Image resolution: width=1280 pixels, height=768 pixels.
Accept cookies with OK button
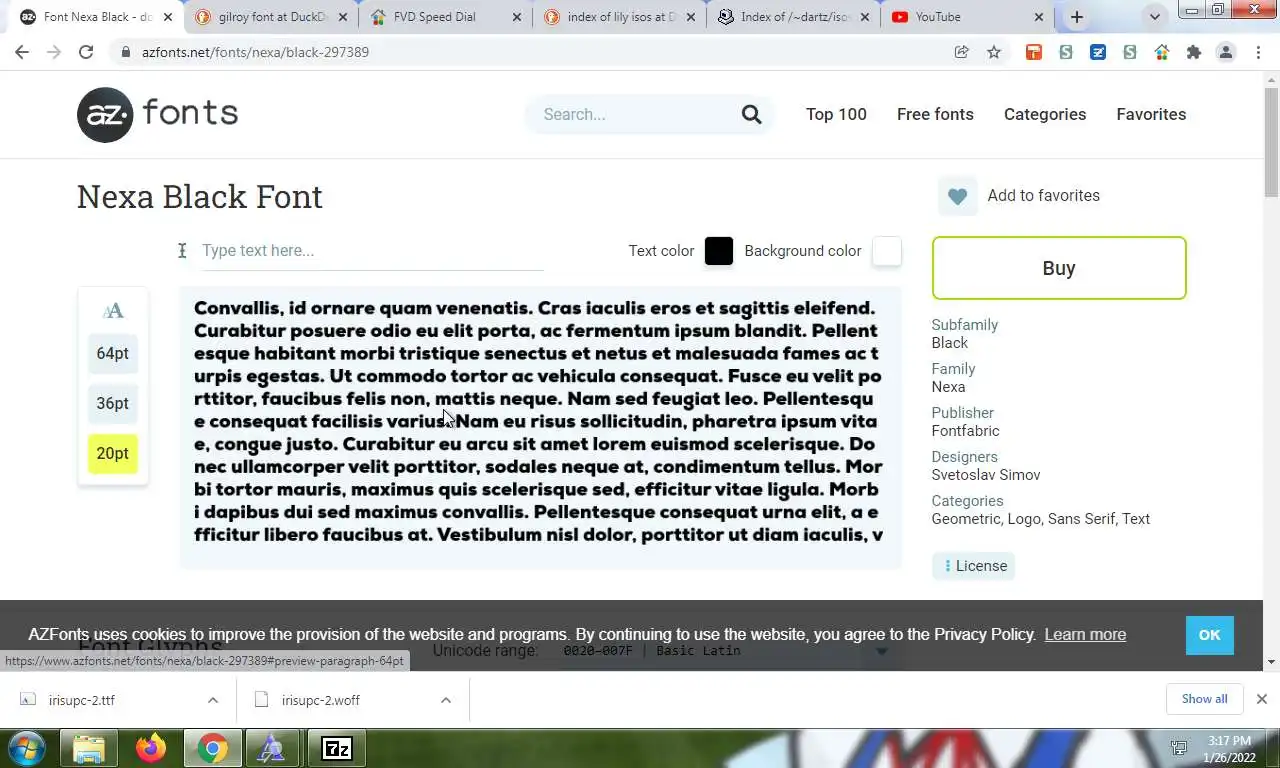pyautogui.click(x=1209, y=635)
